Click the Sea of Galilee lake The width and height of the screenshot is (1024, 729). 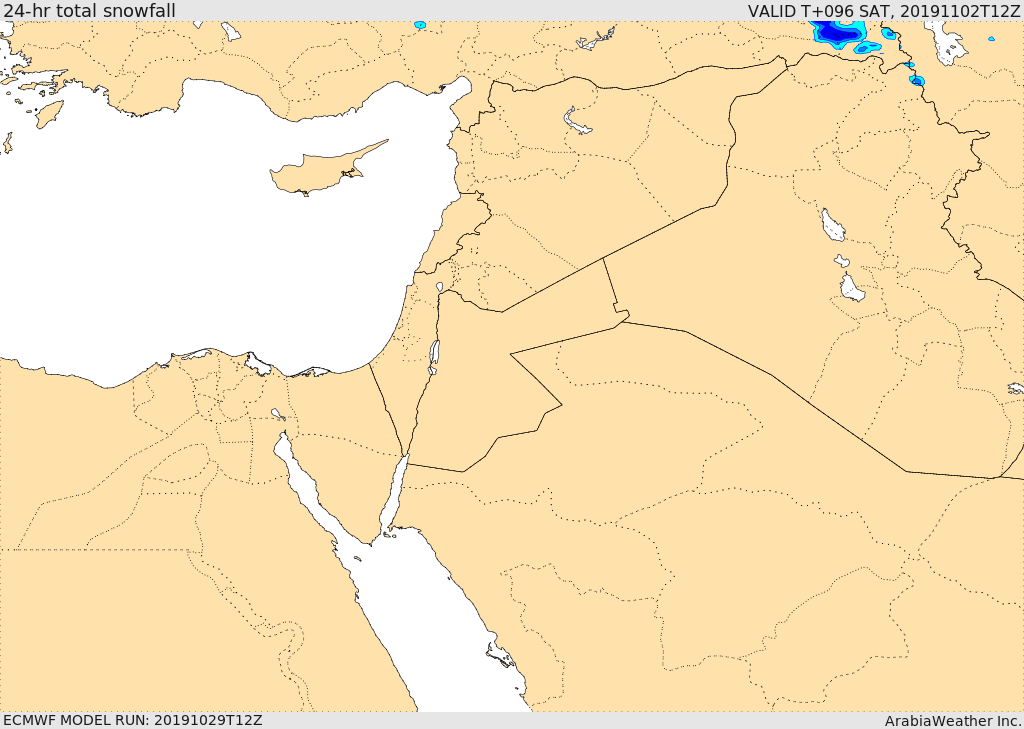(x=439, y=287)
